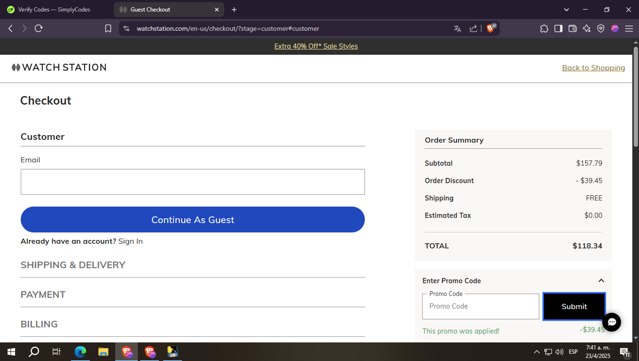
Task: Open Extra 40% Off Sale Styles link
Action: coord(316,46)
